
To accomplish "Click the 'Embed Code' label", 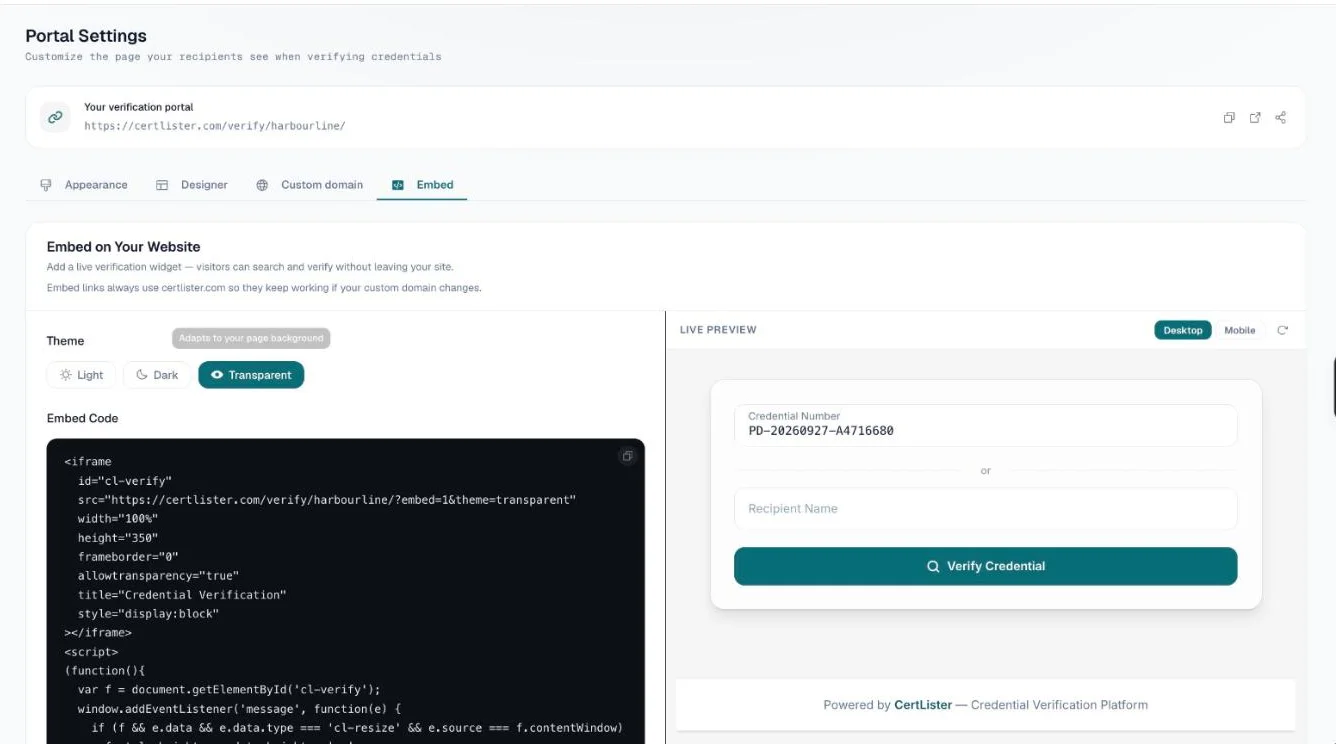I will (x=82, y=418).
